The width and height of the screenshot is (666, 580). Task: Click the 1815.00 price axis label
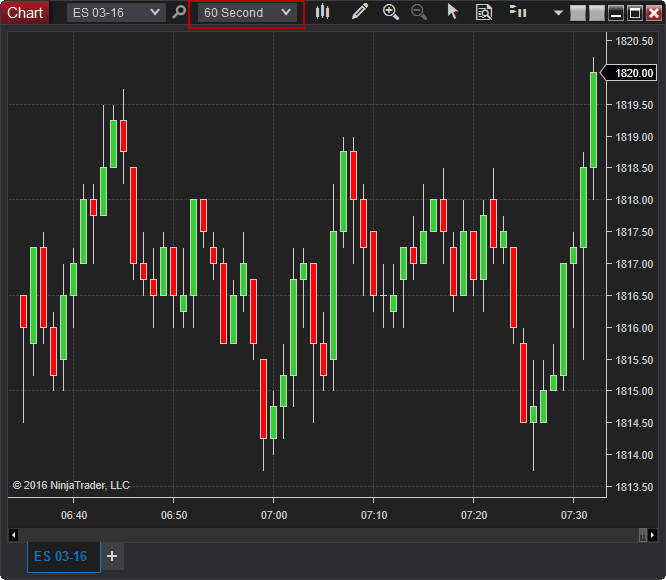point(634,391)
